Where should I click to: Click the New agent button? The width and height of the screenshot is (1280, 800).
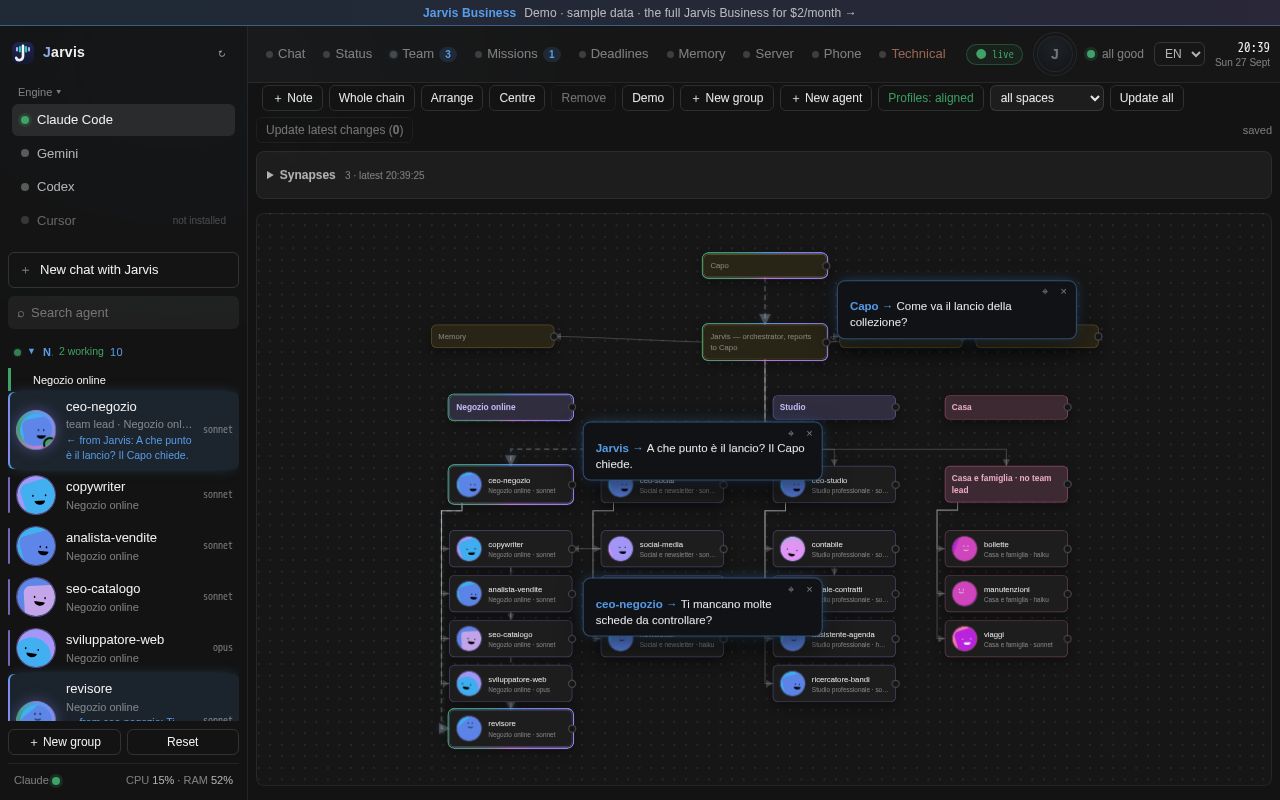point(826,98)
